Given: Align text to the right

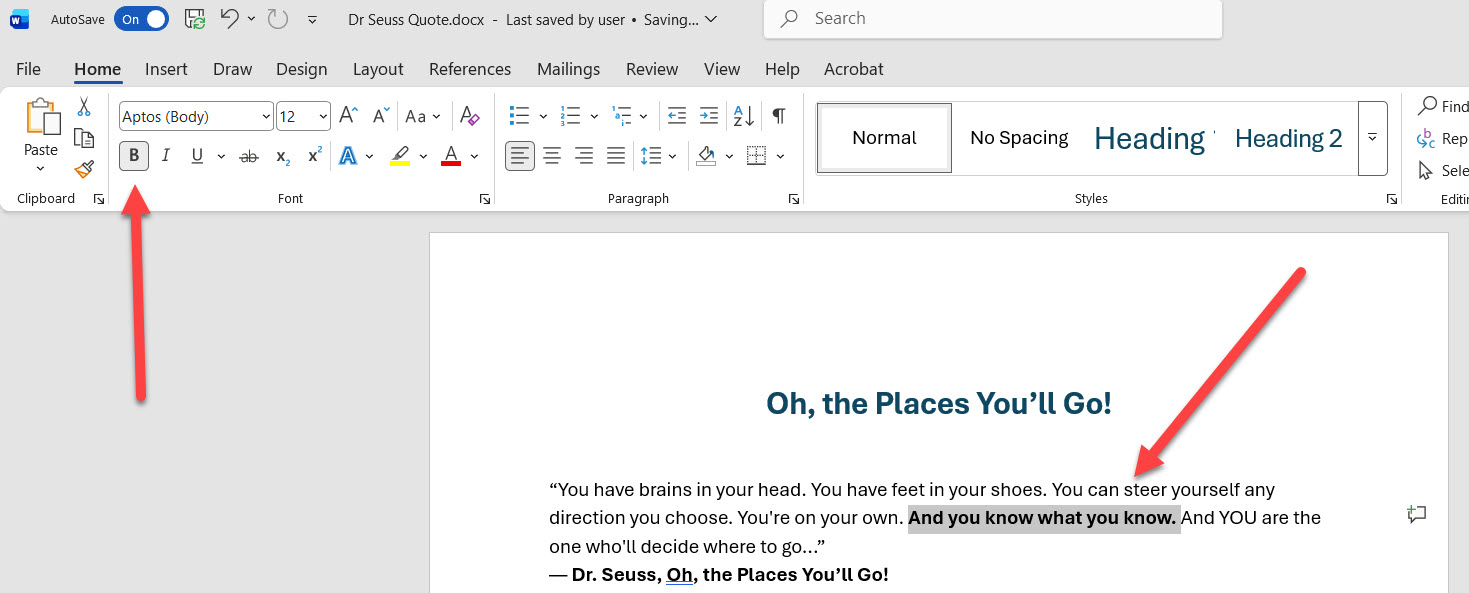Looking at the screenshot, I should [x=584, y=156].
